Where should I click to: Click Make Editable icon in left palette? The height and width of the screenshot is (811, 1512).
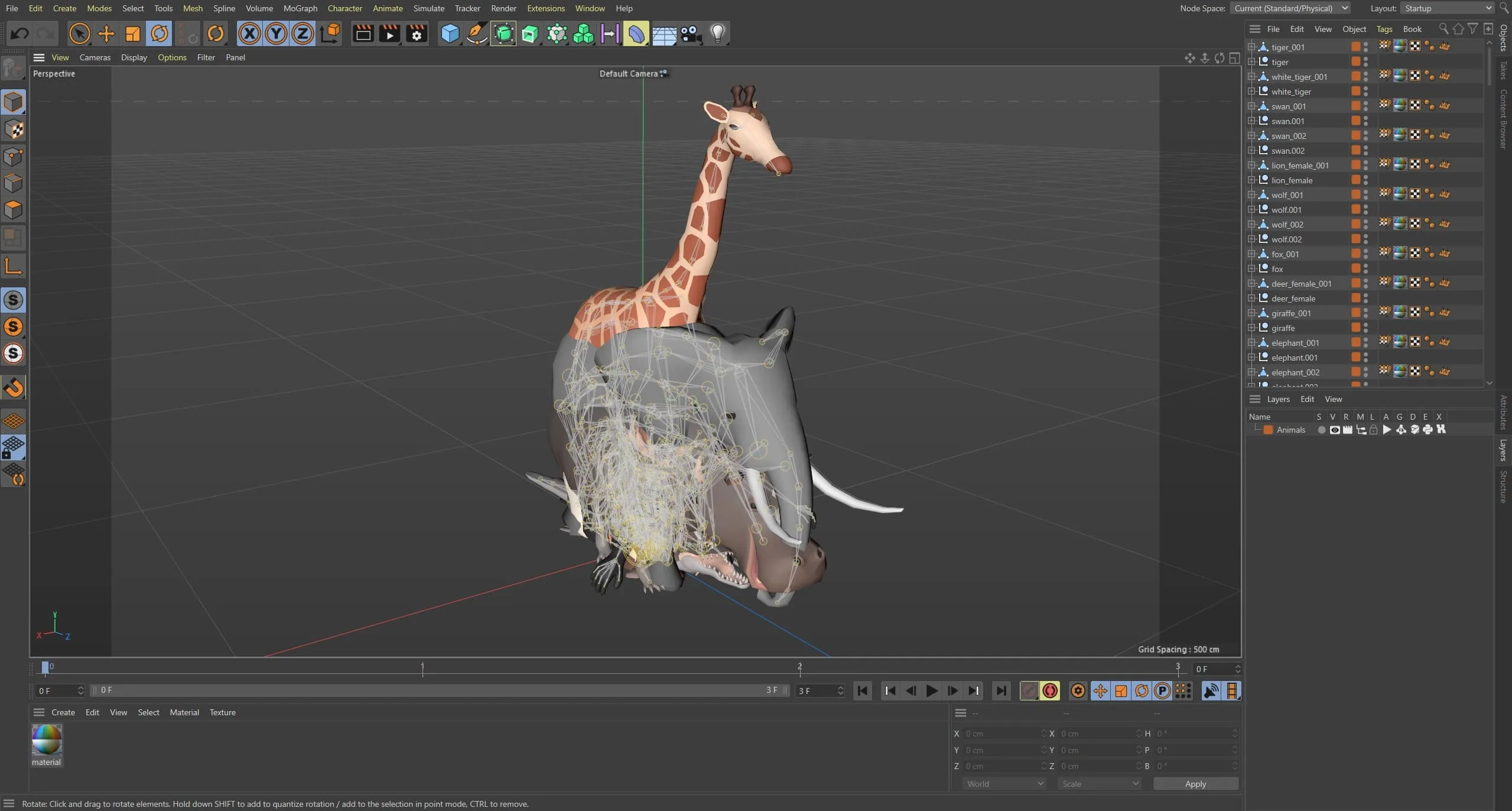coord(13,69)
